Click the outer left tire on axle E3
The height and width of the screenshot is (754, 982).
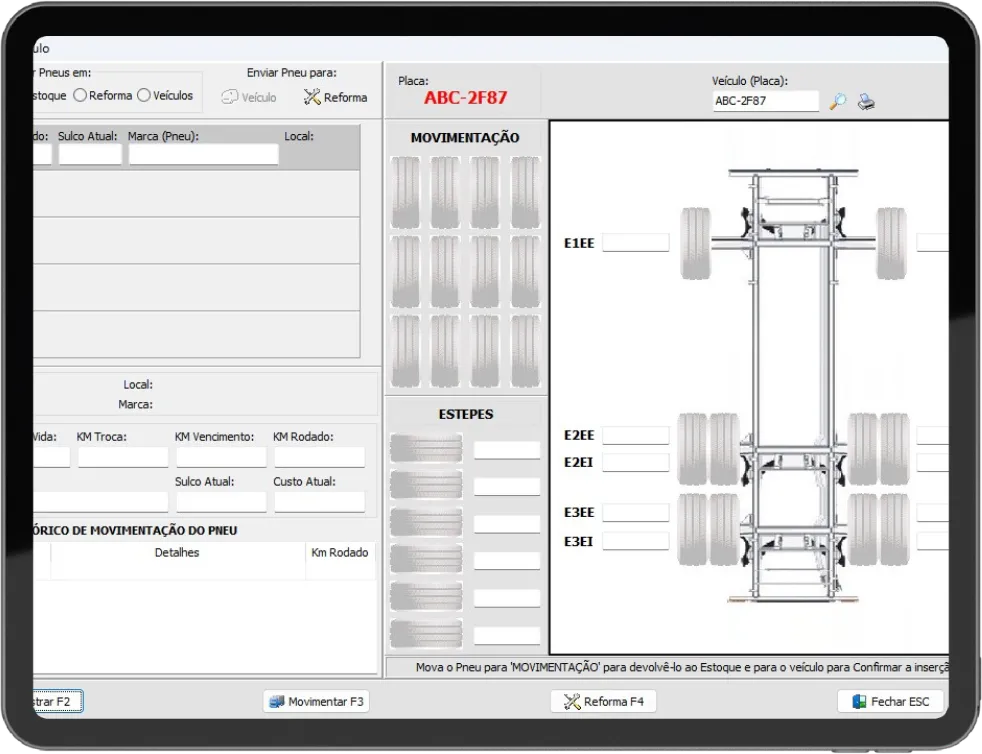click(x=693, y=530)
